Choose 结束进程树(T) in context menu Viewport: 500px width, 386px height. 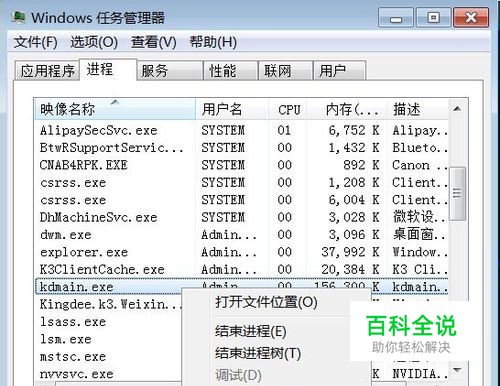point(258,353)
